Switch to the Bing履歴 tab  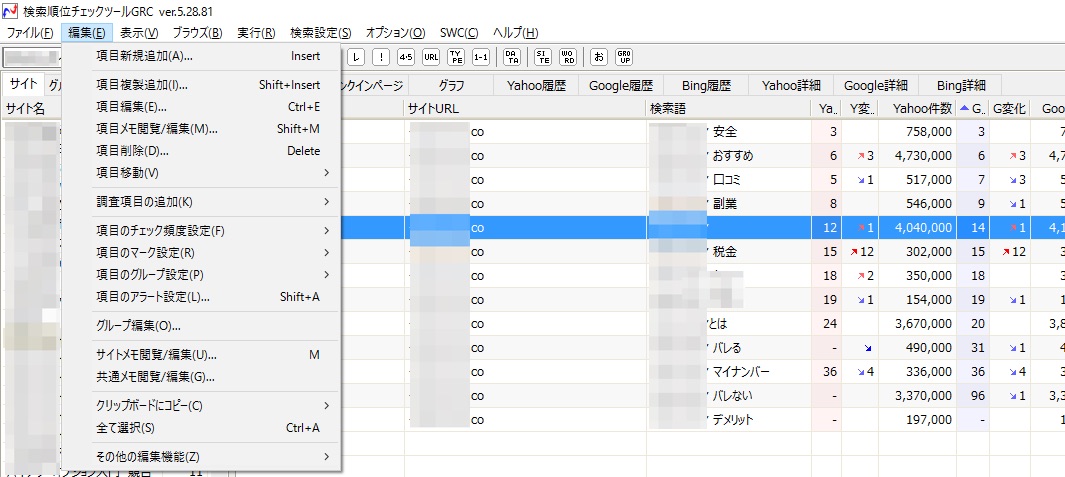[x=706, y=86]
